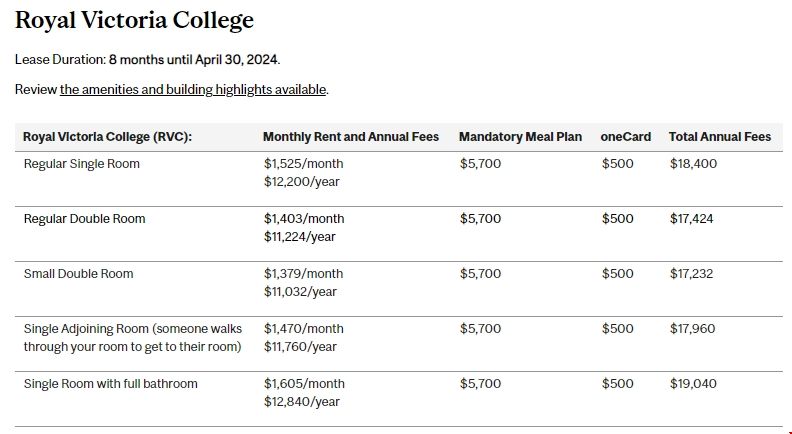Click the Single Adjoining Room description
The width and height of the screenshot is (792, 434).
pyautogui.click(x=133, y=337)
